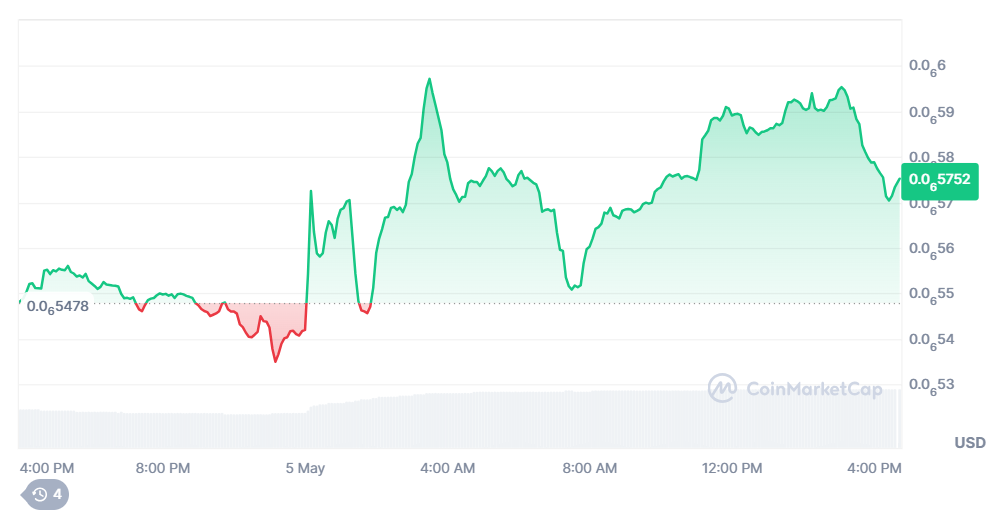The image size is (991, 514).
Task: Click the highest green peak on chart
Action: 429,79
